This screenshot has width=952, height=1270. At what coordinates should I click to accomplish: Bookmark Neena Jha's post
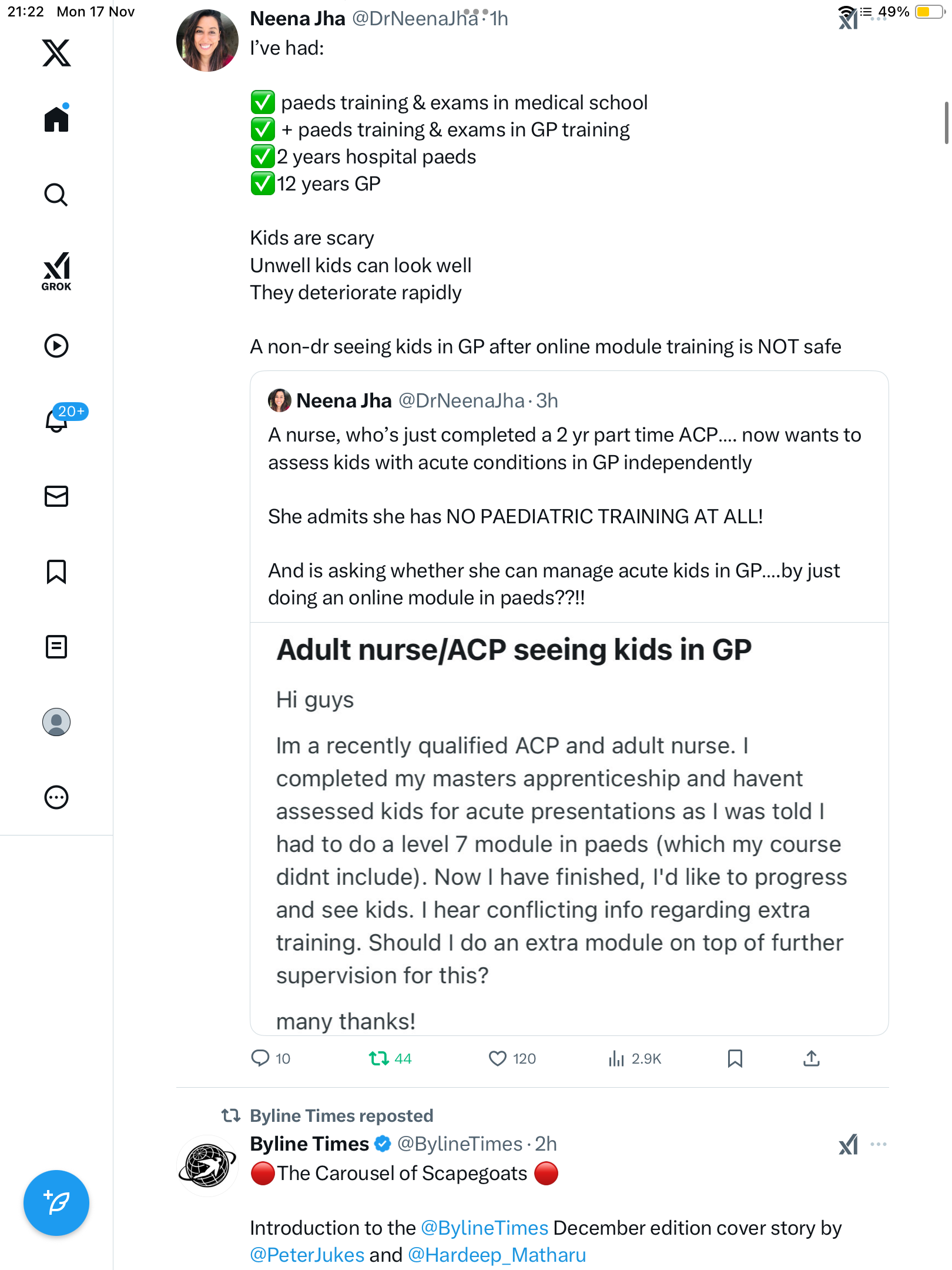pyautogui.click(x=735, y=1058)
